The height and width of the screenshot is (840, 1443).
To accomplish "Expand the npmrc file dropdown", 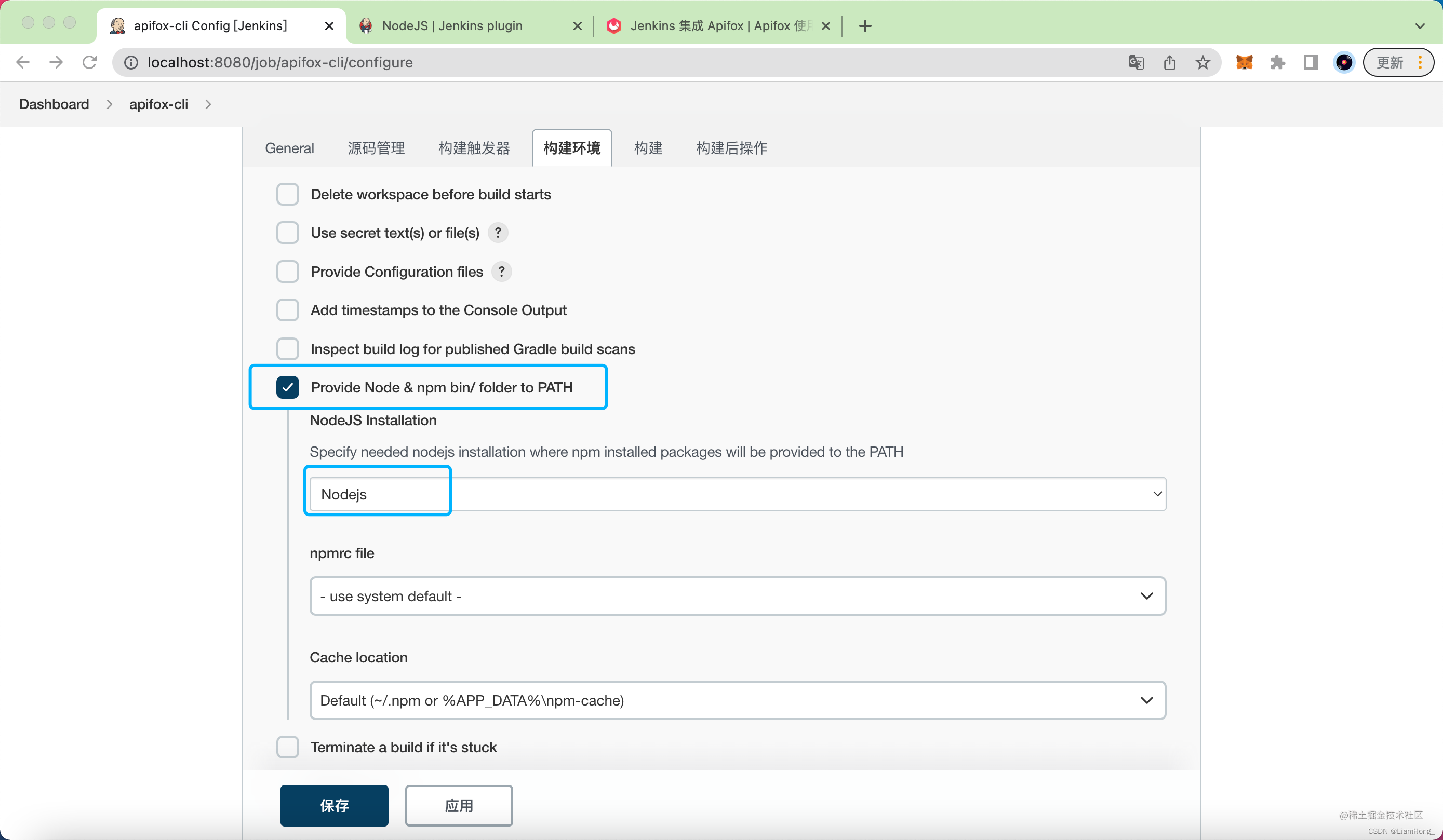I will coord(738,595).
